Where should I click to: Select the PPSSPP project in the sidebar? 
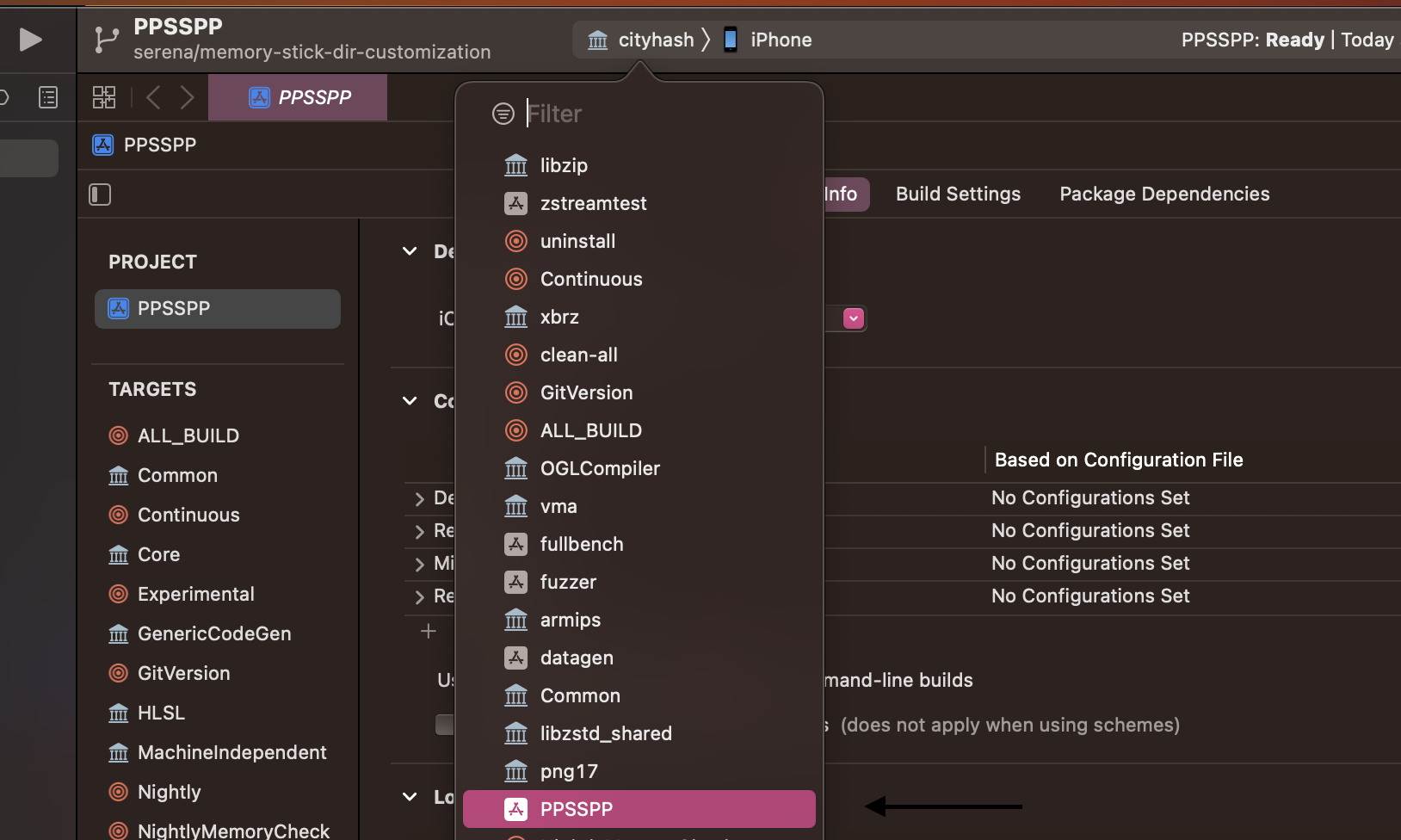pos(218,308)
